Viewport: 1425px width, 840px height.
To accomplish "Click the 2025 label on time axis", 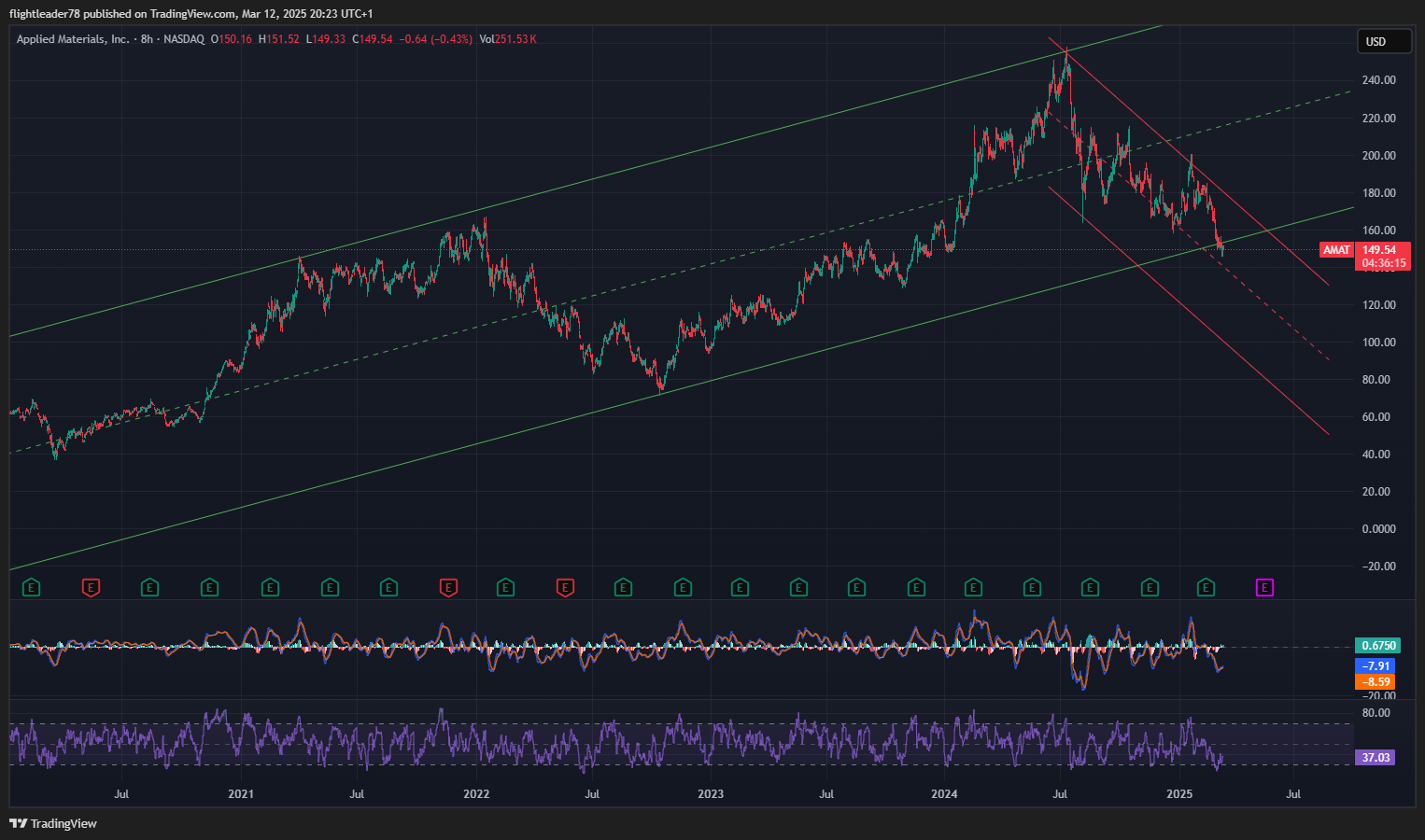I will [1179, 794].
